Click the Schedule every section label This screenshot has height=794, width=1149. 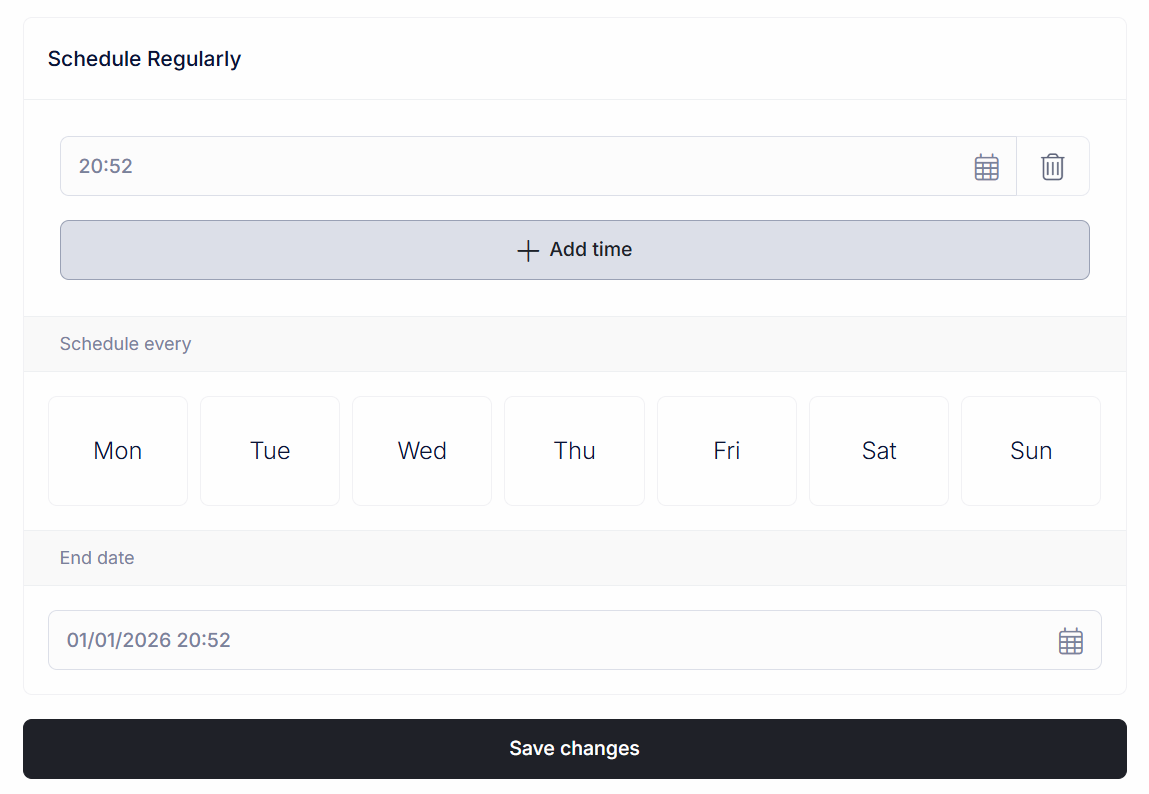click(x=125, y=344)
